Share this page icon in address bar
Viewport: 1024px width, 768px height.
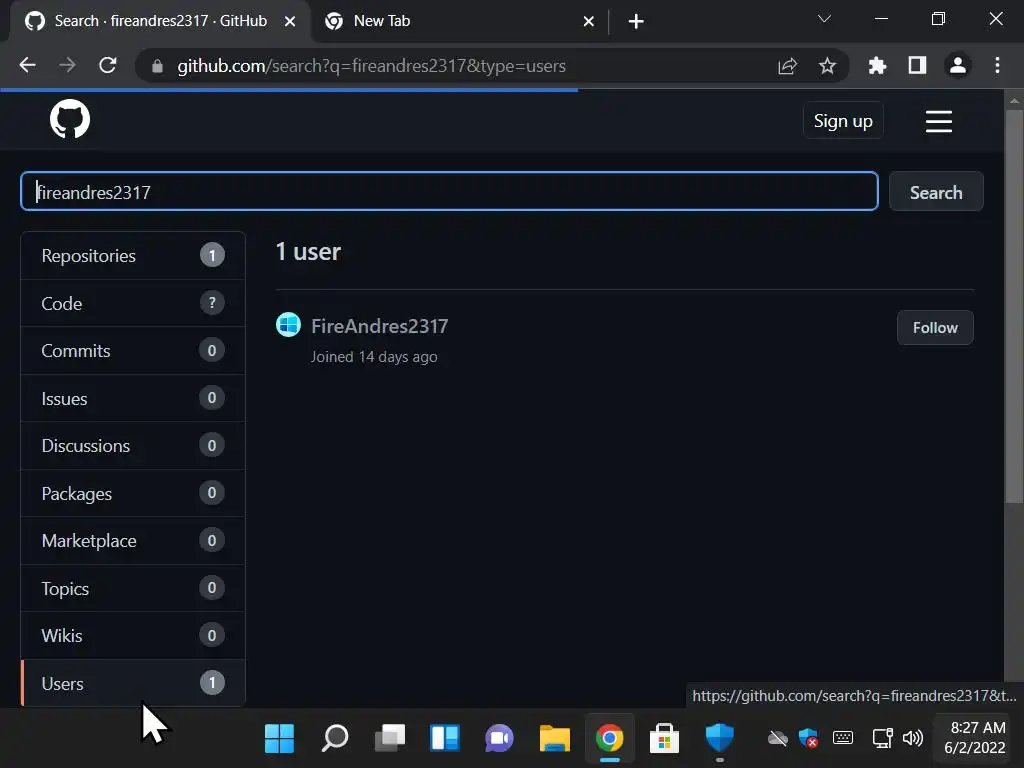[788, 66]
